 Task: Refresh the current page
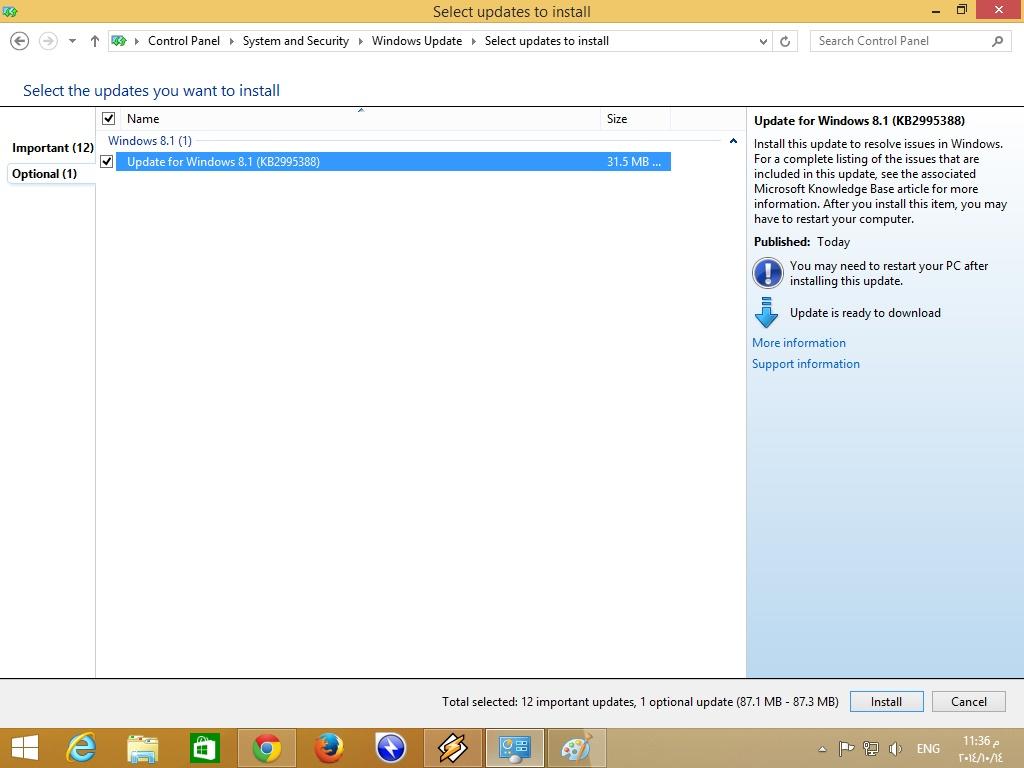point(785,41)
